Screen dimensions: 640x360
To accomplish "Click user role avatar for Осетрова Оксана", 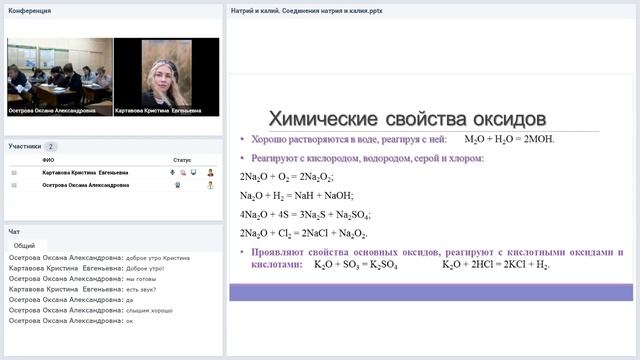I will coord(211,185).
